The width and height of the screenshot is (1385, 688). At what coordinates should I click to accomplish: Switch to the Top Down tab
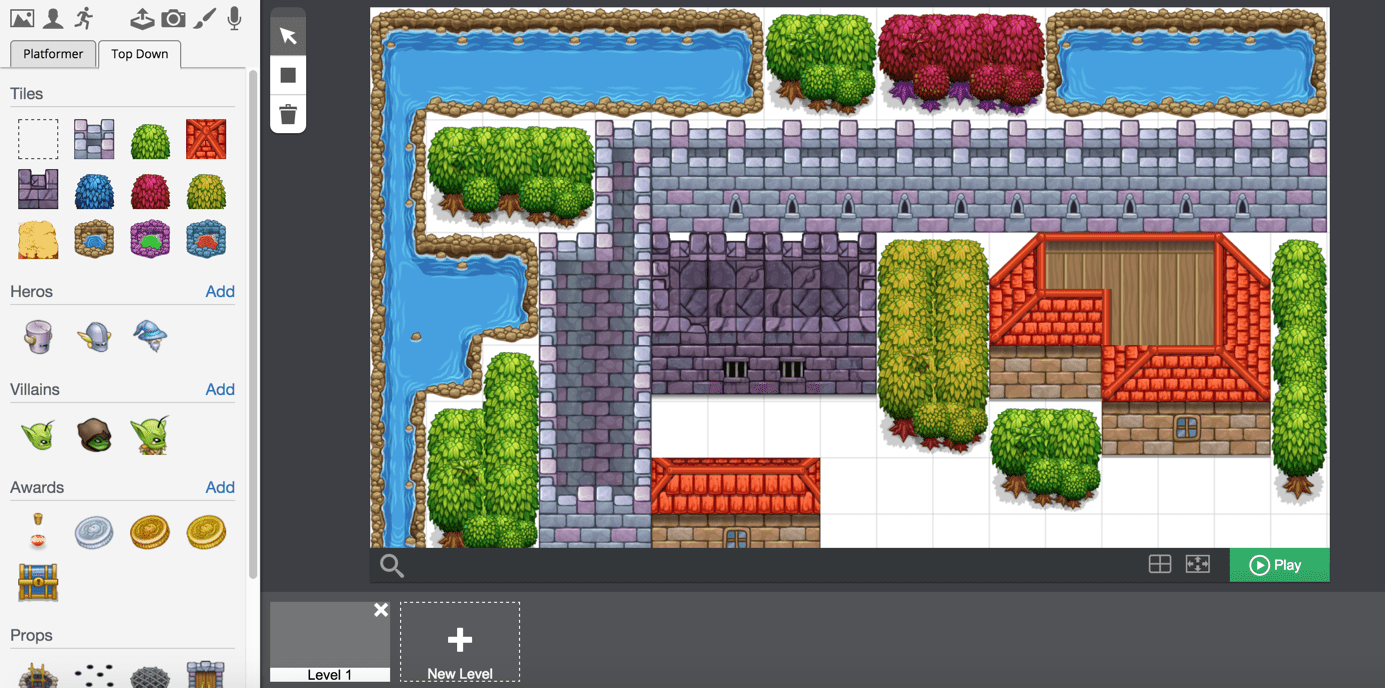[x=139, y=54]
